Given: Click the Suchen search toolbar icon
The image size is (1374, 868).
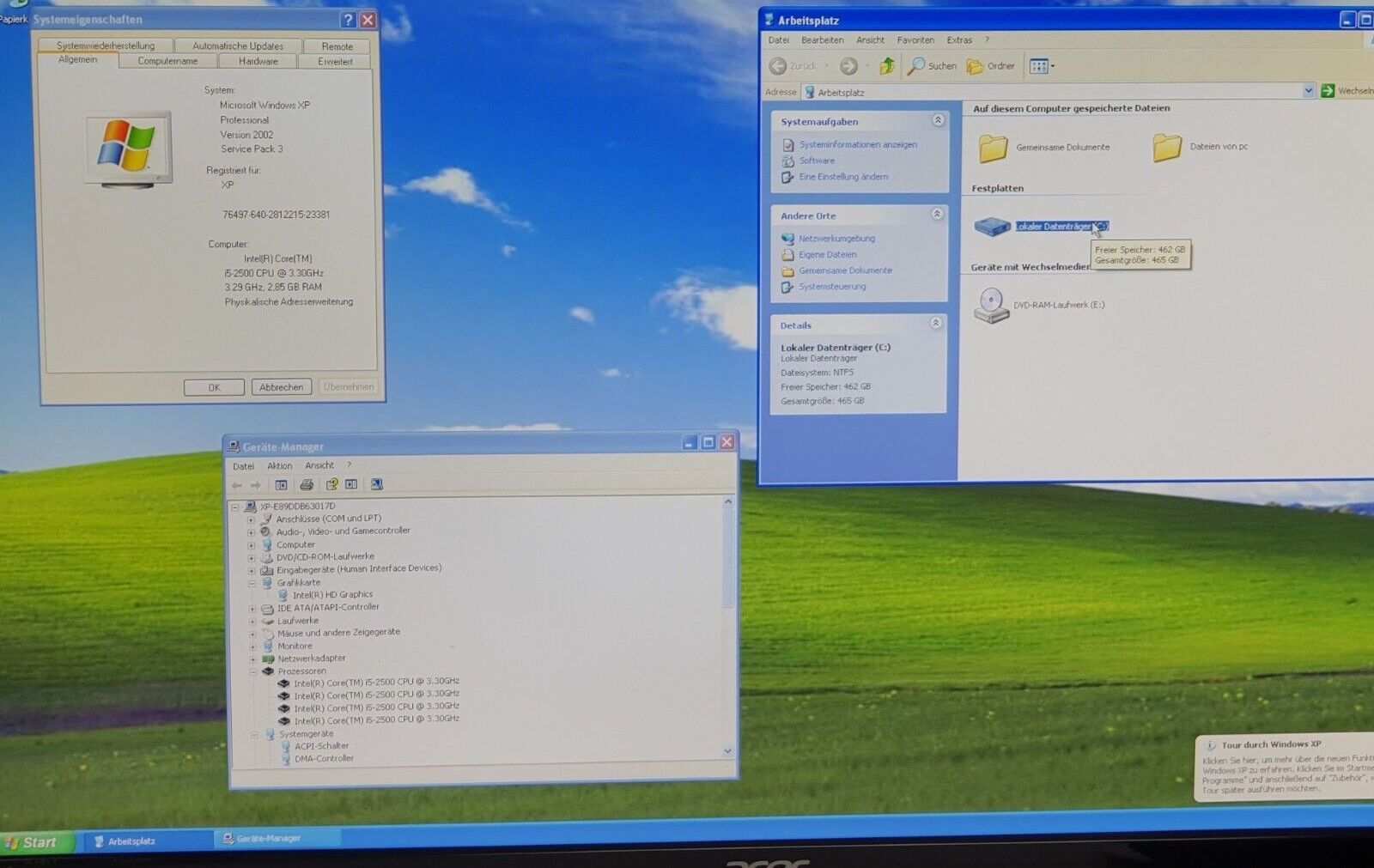Looking at the screenshot, I should pyautogui.click(x=917, y=66).
